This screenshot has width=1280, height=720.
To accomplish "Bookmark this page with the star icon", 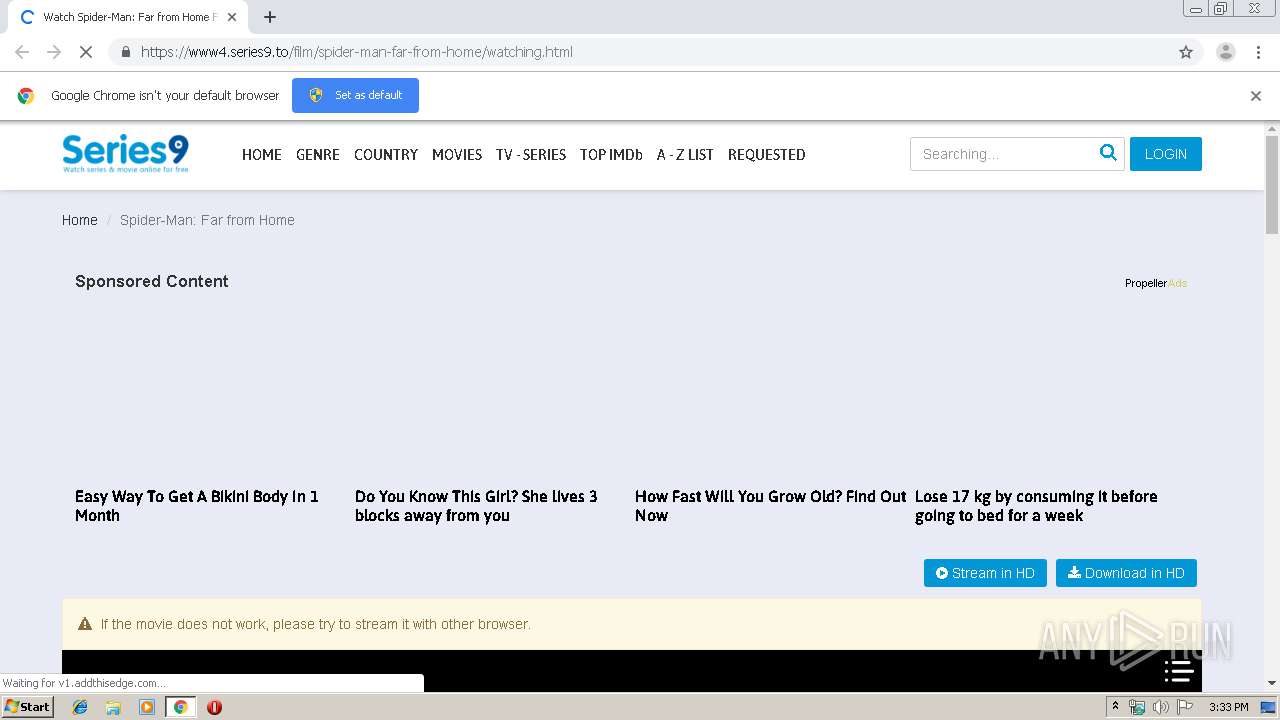I will pos(1186,52).
